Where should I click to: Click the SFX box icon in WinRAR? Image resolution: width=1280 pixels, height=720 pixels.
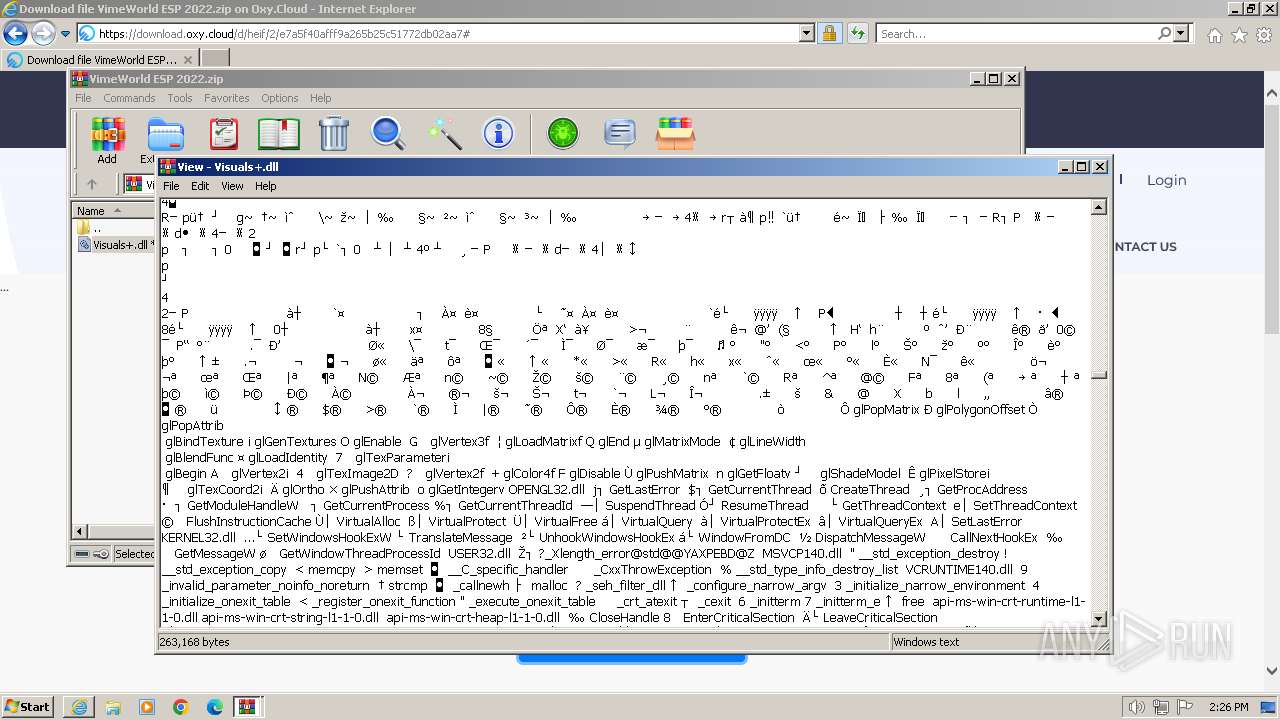pos(676,133)
